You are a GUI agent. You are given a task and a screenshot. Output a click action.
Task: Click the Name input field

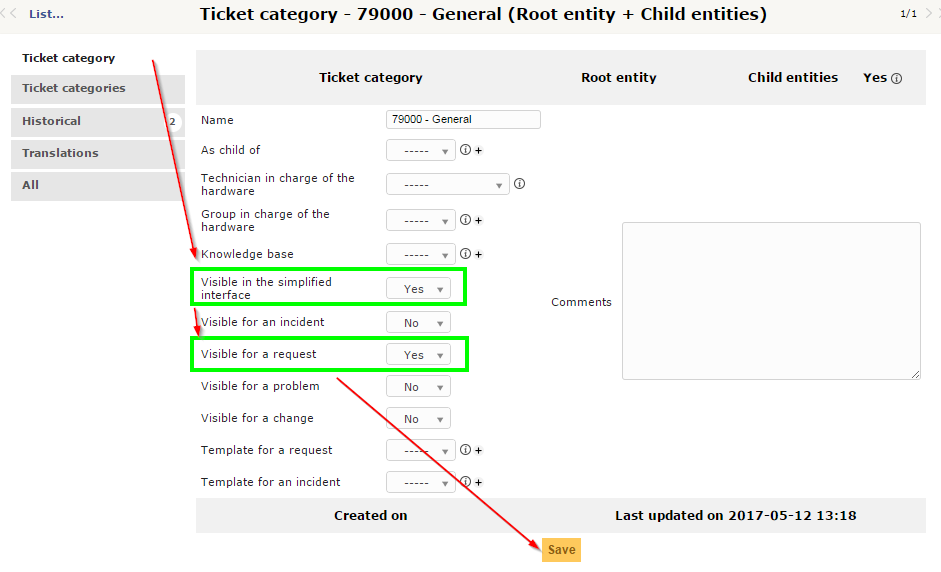point(463,119)
